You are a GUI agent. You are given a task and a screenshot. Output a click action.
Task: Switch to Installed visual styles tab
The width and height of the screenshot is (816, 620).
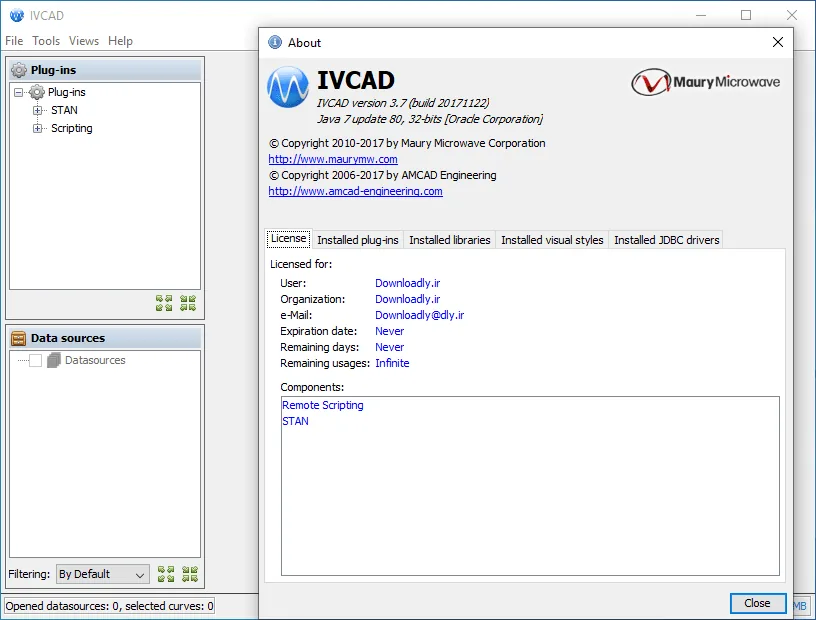pyautogui.click(x=552, y=240)
